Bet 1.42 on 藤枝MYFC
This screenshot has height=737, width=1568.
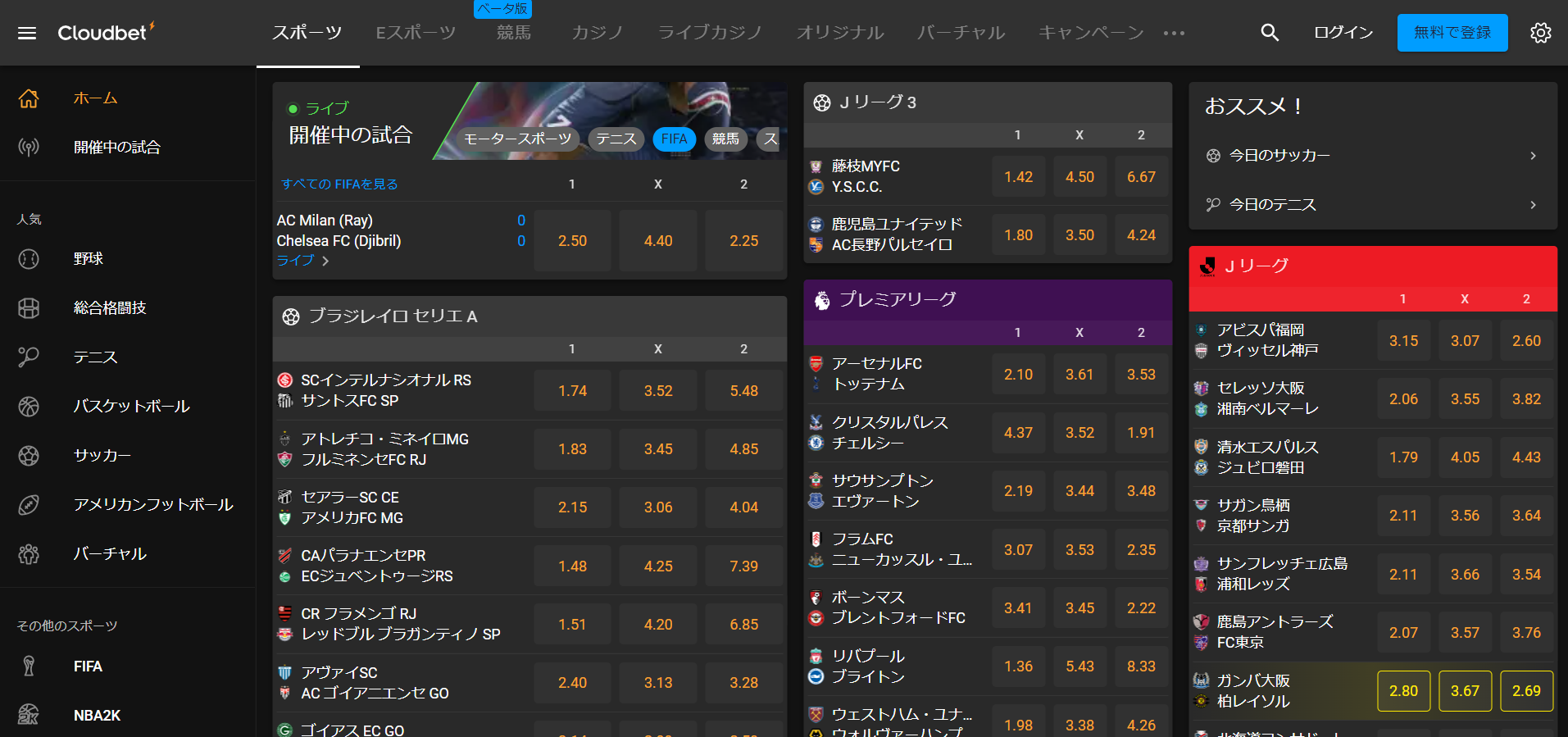1019,177
